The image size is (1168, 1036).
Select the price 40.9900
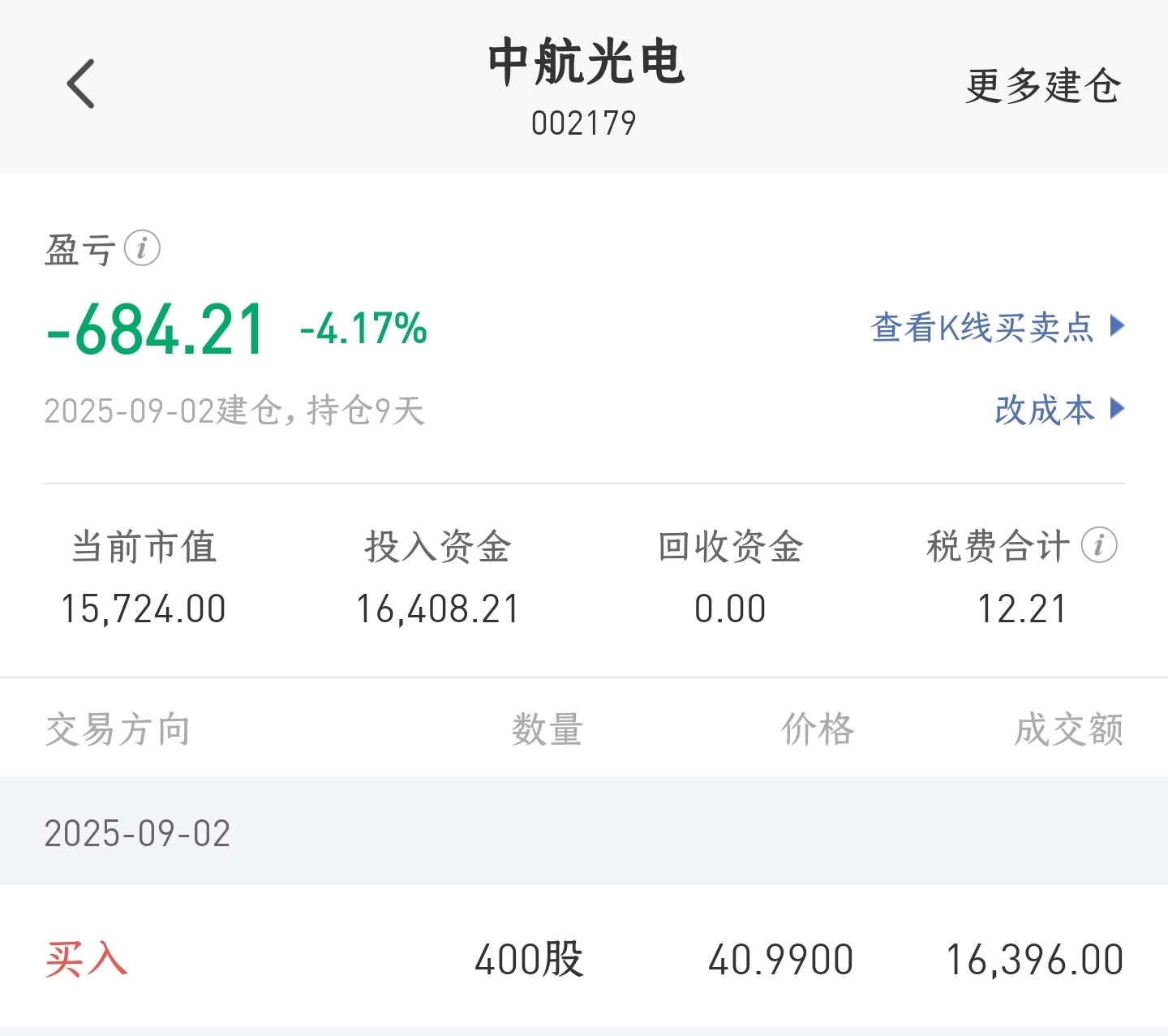(x=781, y=961)
